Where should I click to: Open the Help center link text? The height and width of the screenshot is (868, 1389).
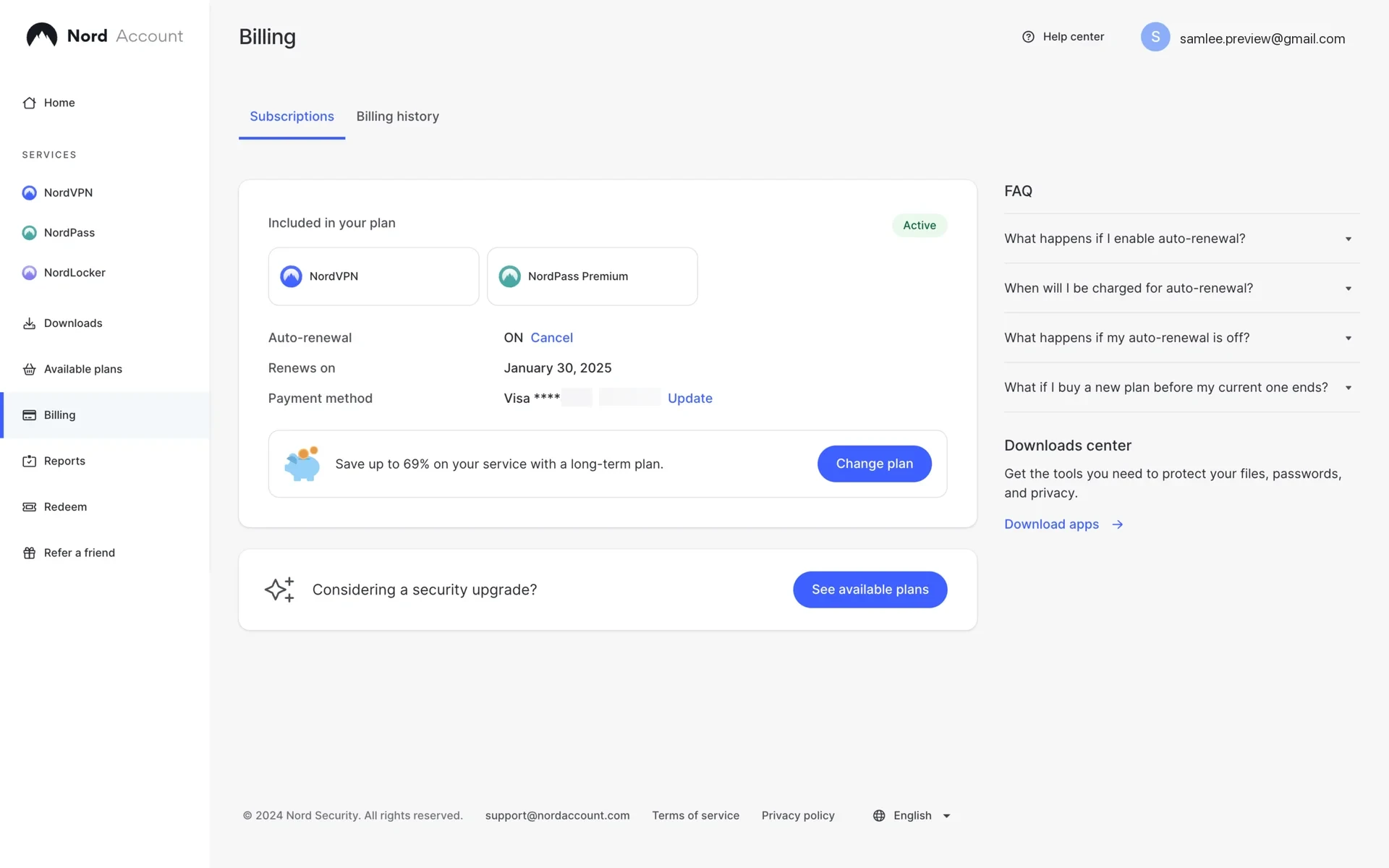pos(1073,37)
